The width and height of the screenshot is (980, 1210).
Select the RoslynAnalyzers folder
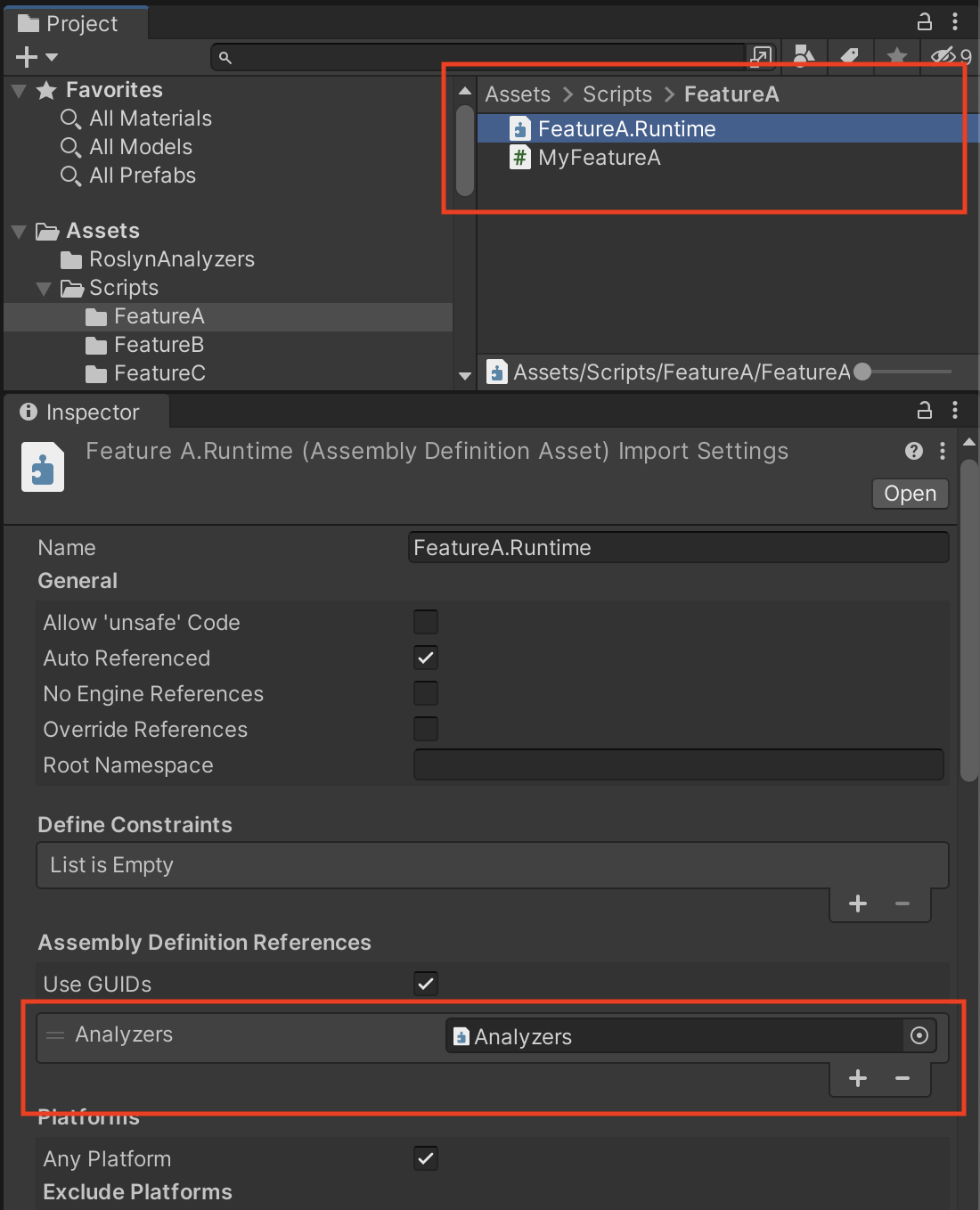point(171,259)
